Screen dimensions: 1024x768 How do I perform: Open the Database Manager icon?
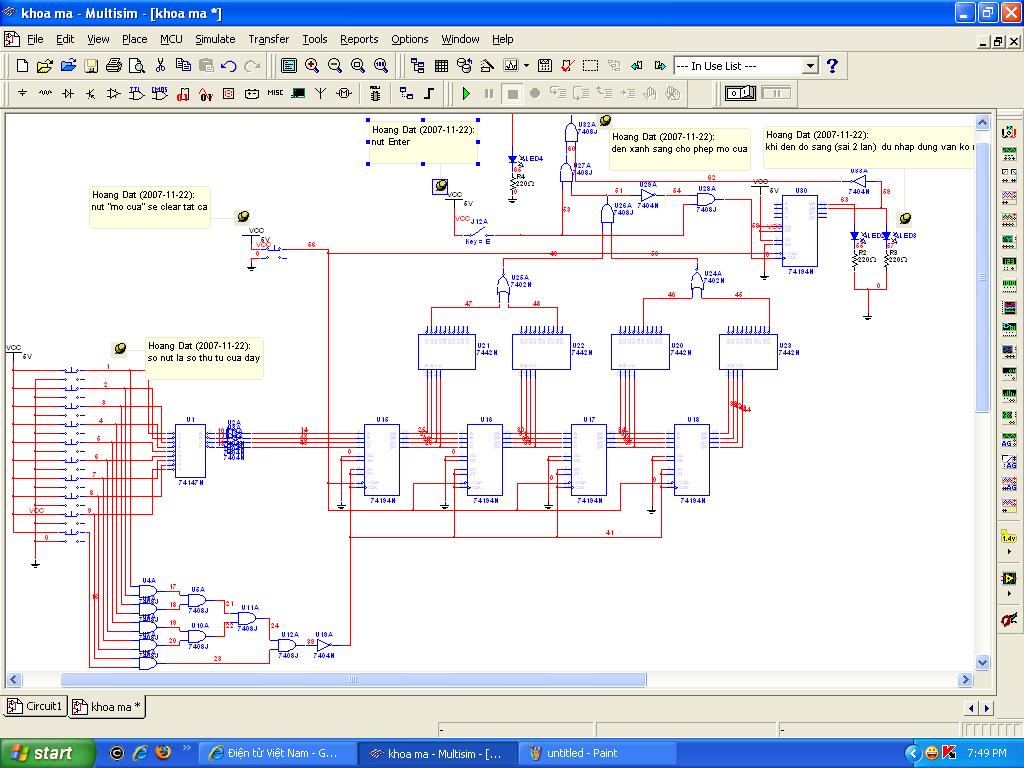pyautogui.click(x=464, y=65)
